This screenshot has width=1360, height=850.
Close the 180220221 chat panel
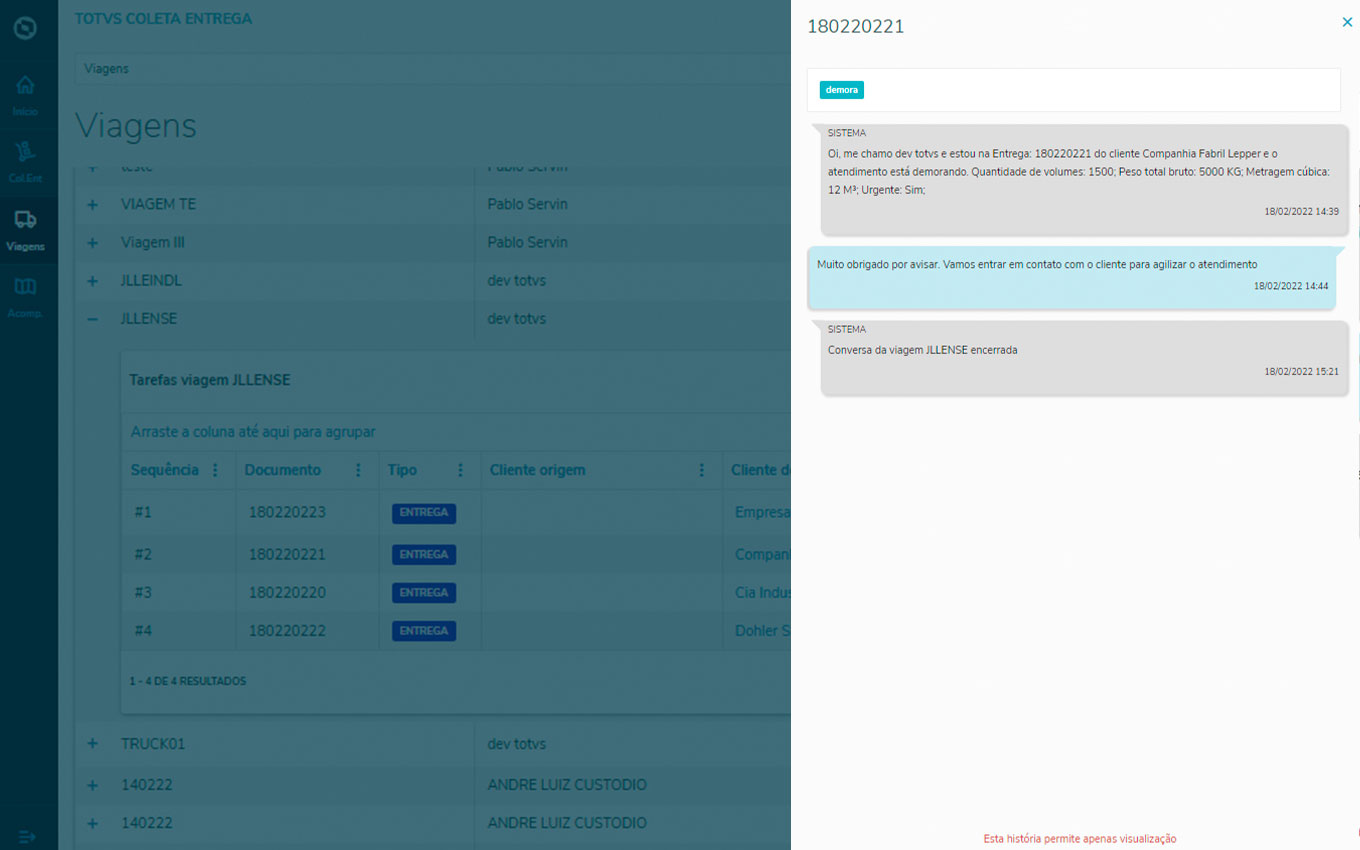pos(1347,22)
